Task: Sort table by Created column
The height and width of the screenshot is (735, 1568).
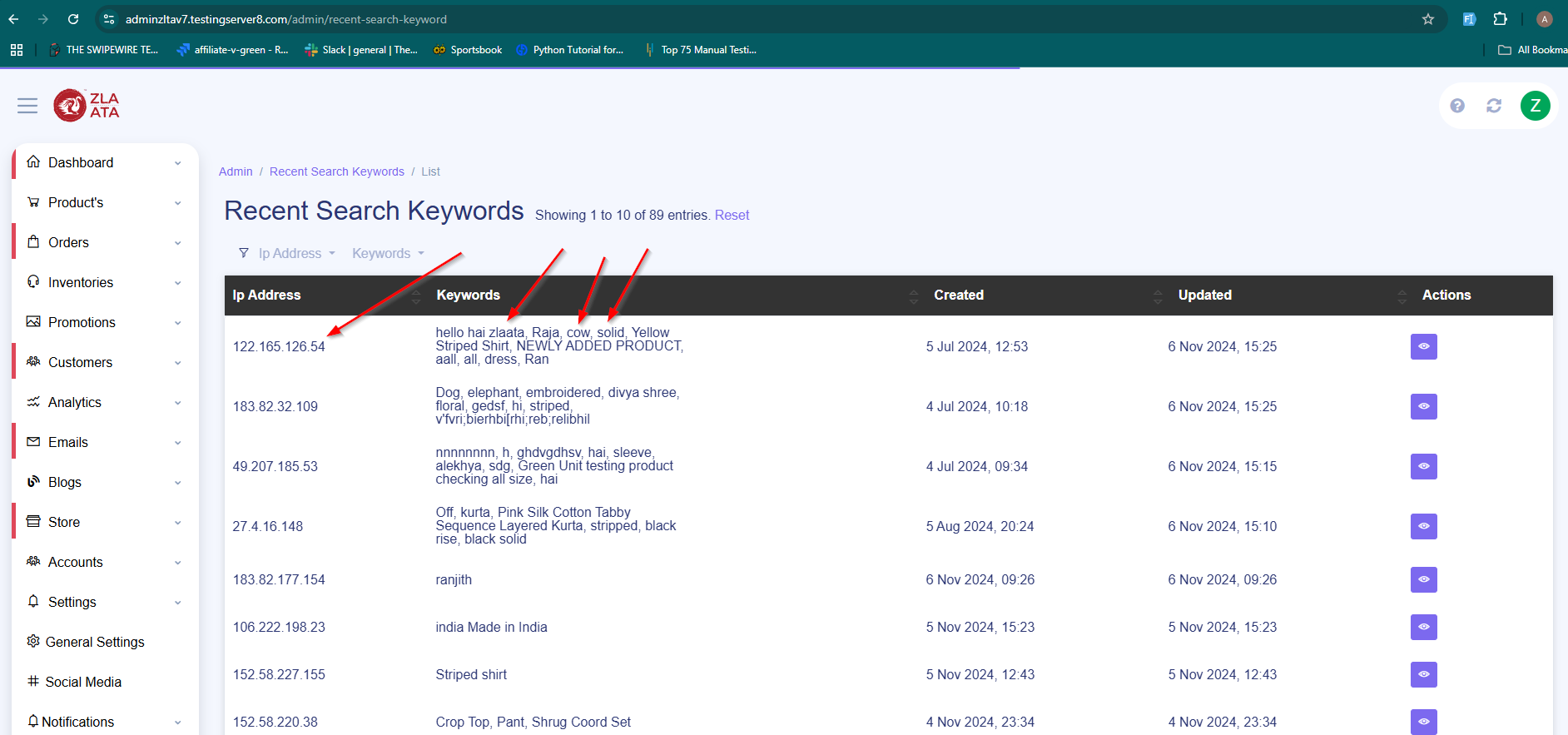Action: pos(959,295)
